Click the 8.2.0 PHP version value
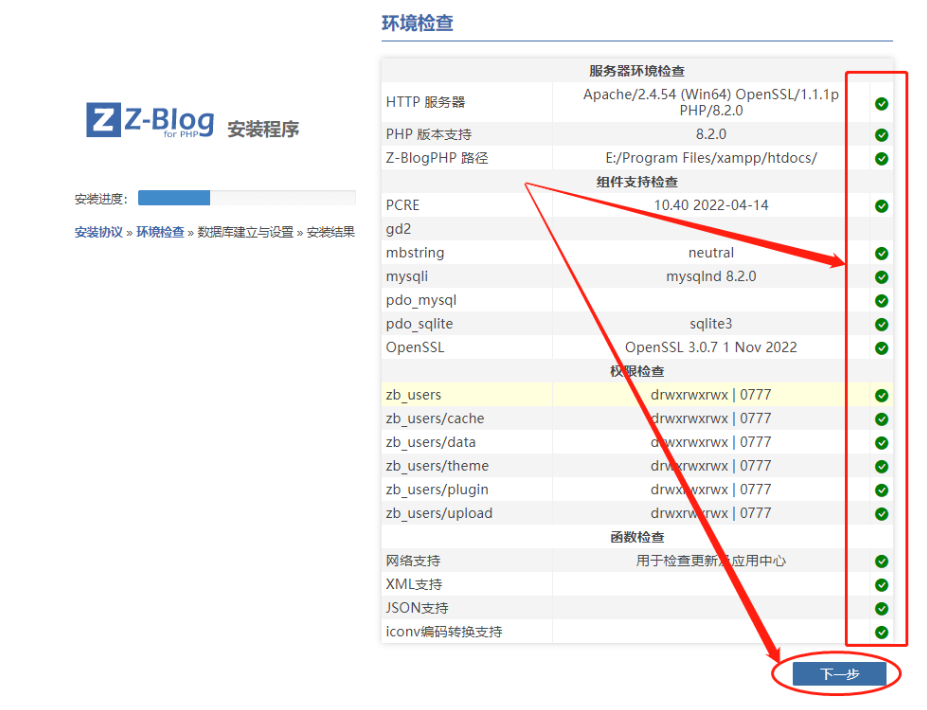Screen dimensions: 927x710 click(x=711, y=134)
